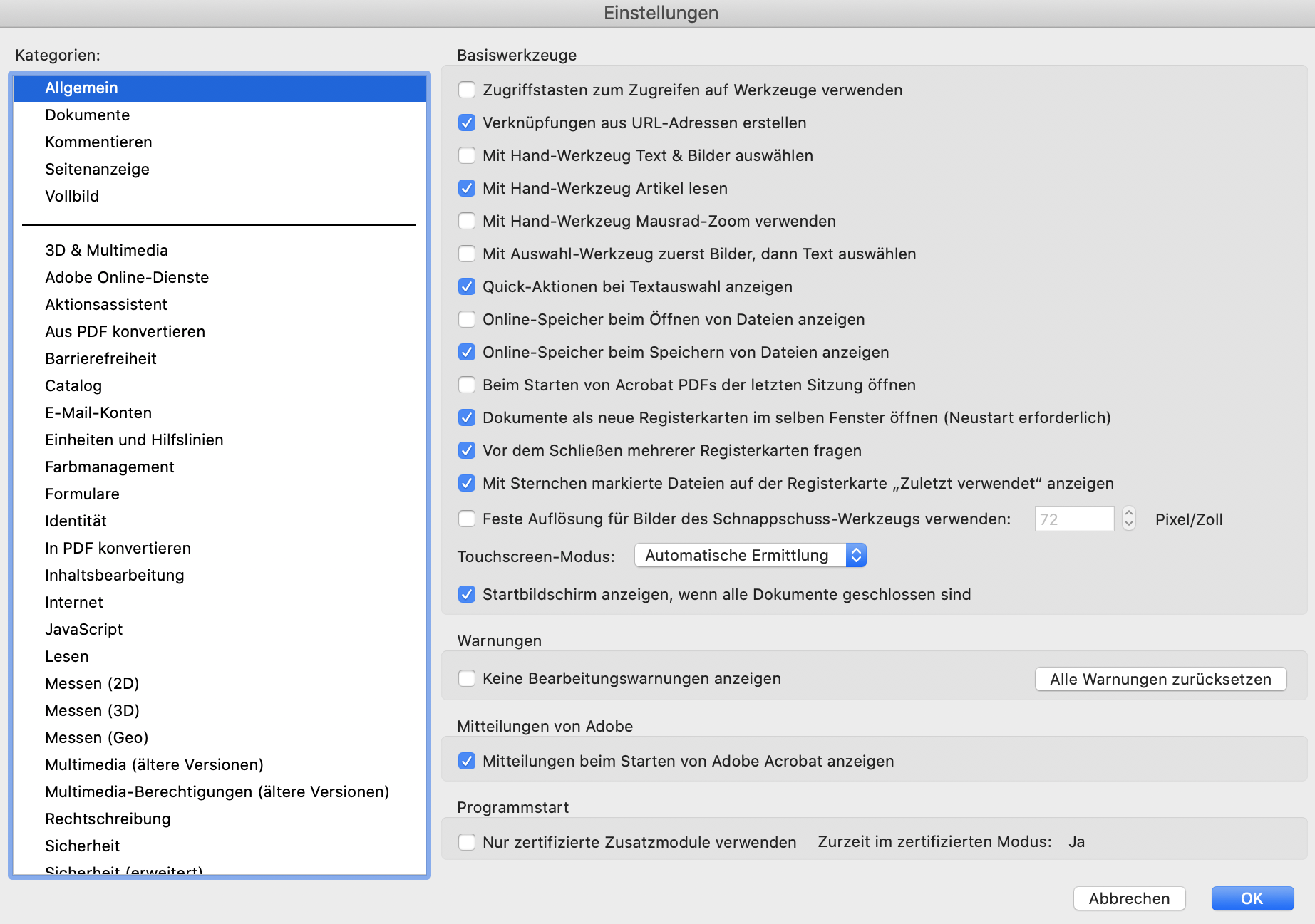Select the Kommentieren category
This screenshot has height=924, width=1315.
[220, 142]
